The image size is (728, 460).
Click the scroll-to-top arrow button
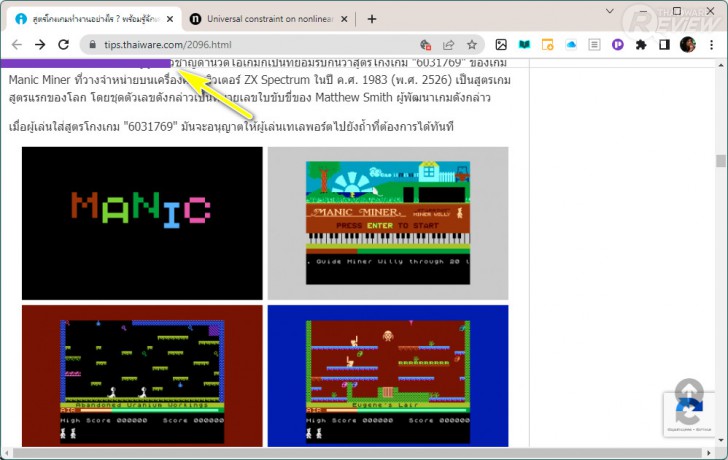coord(689,391)
